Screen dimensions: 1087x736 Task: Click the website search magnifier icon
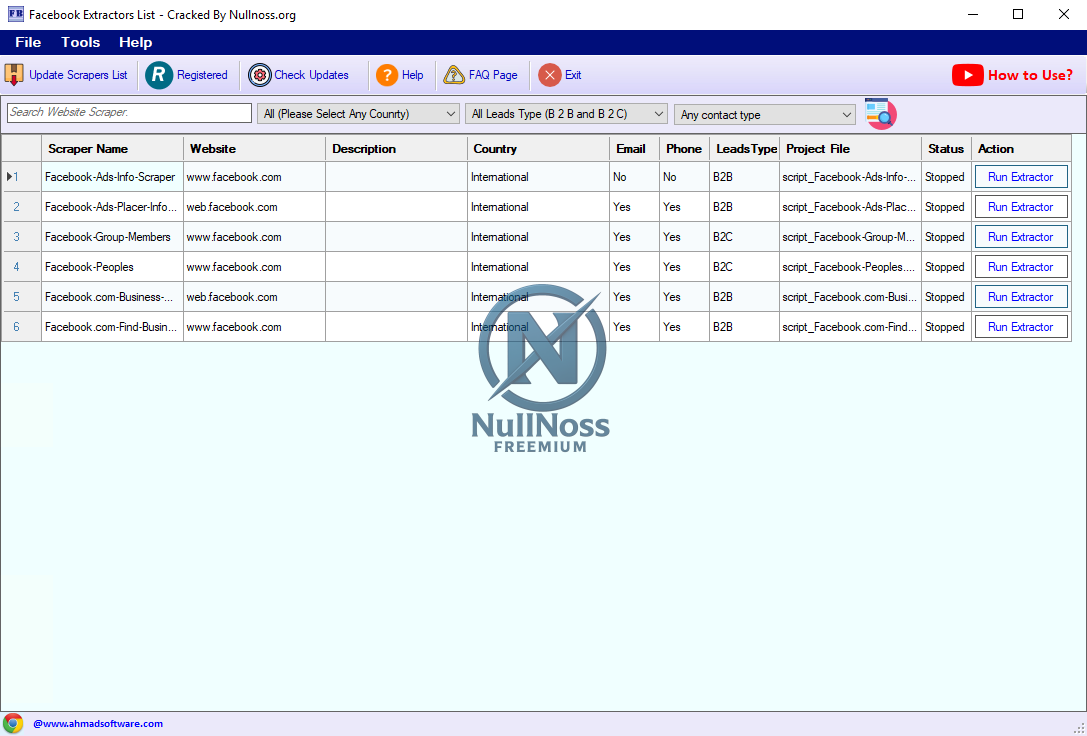tap(880, 113)
